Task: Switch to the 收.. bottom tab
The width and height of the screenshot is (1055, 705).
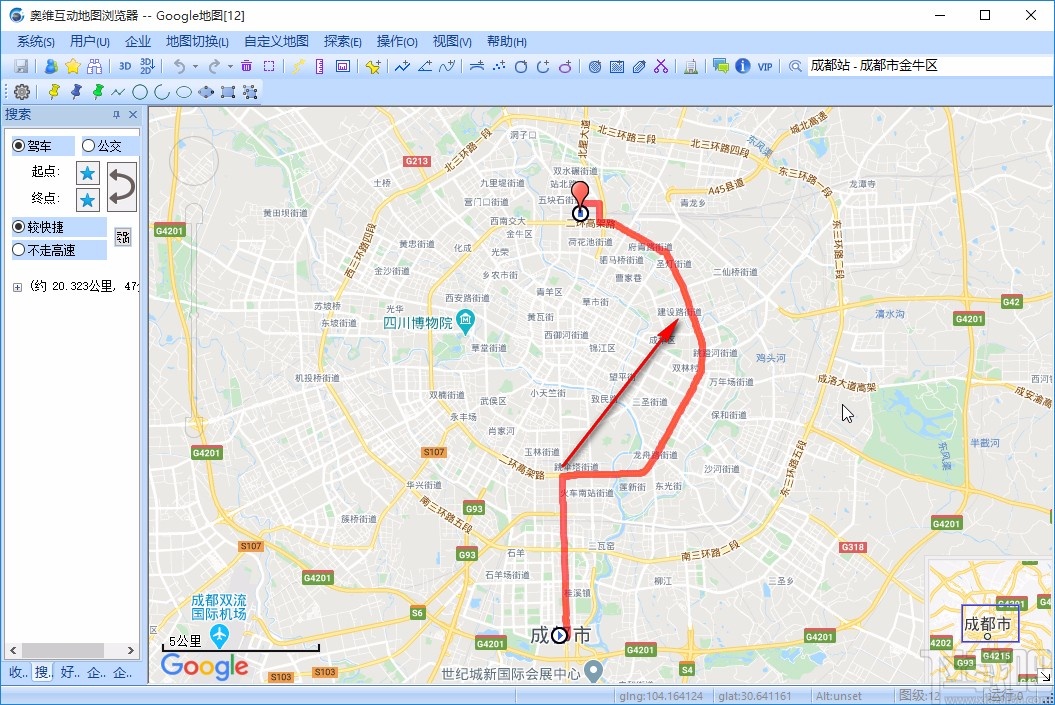Action: [17, 672]
